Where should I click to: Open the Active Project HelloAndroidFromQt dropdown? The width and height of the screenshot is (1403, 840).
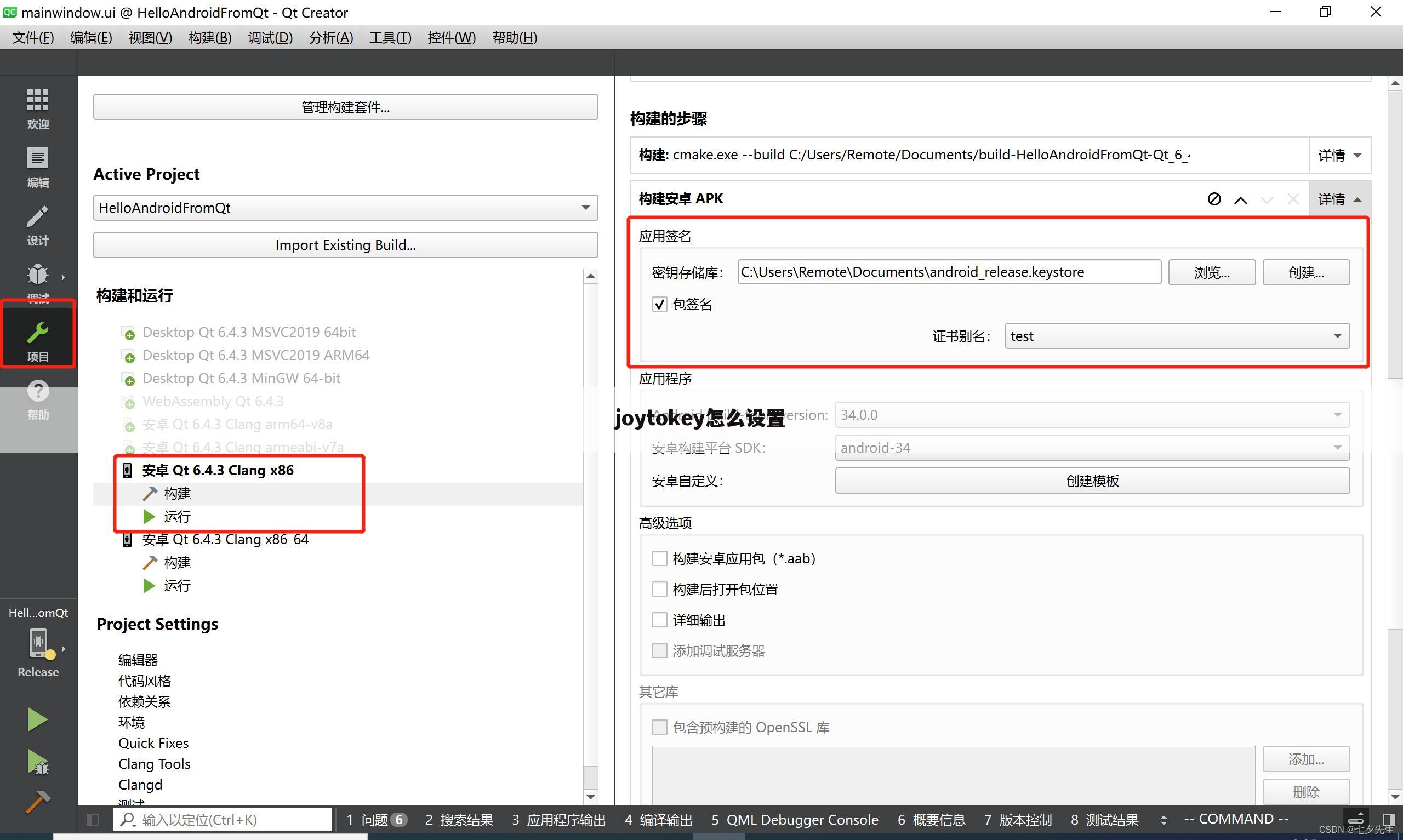pyautogui.click(x=345, y=208)
